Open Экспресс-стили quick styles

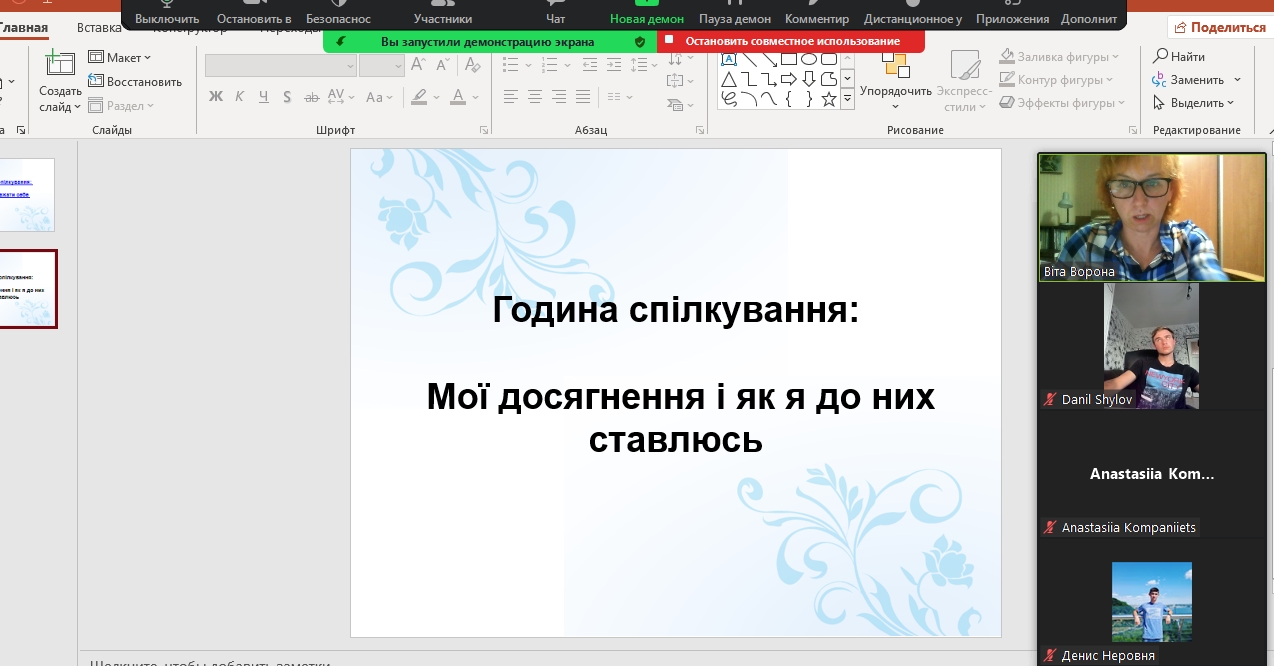coord(965,82)
